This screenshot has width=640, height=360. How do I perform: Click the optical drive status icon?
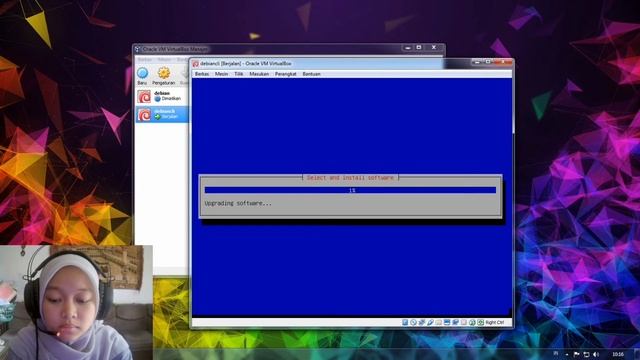413,322
